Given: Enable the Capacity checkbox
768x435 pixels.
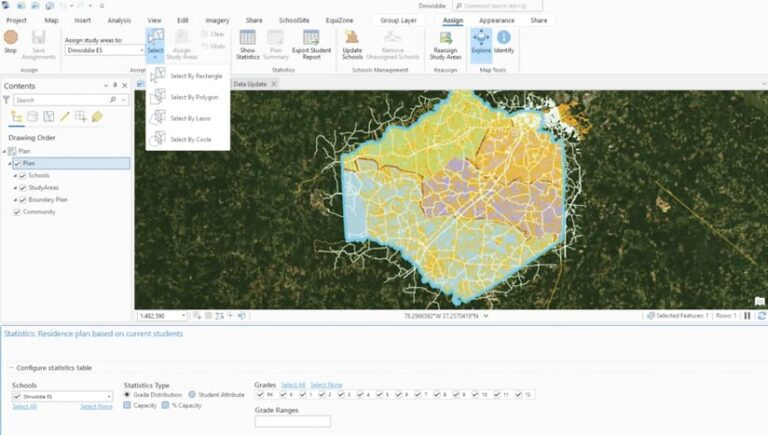Looking at the screenshot, I should pos(127,406).
